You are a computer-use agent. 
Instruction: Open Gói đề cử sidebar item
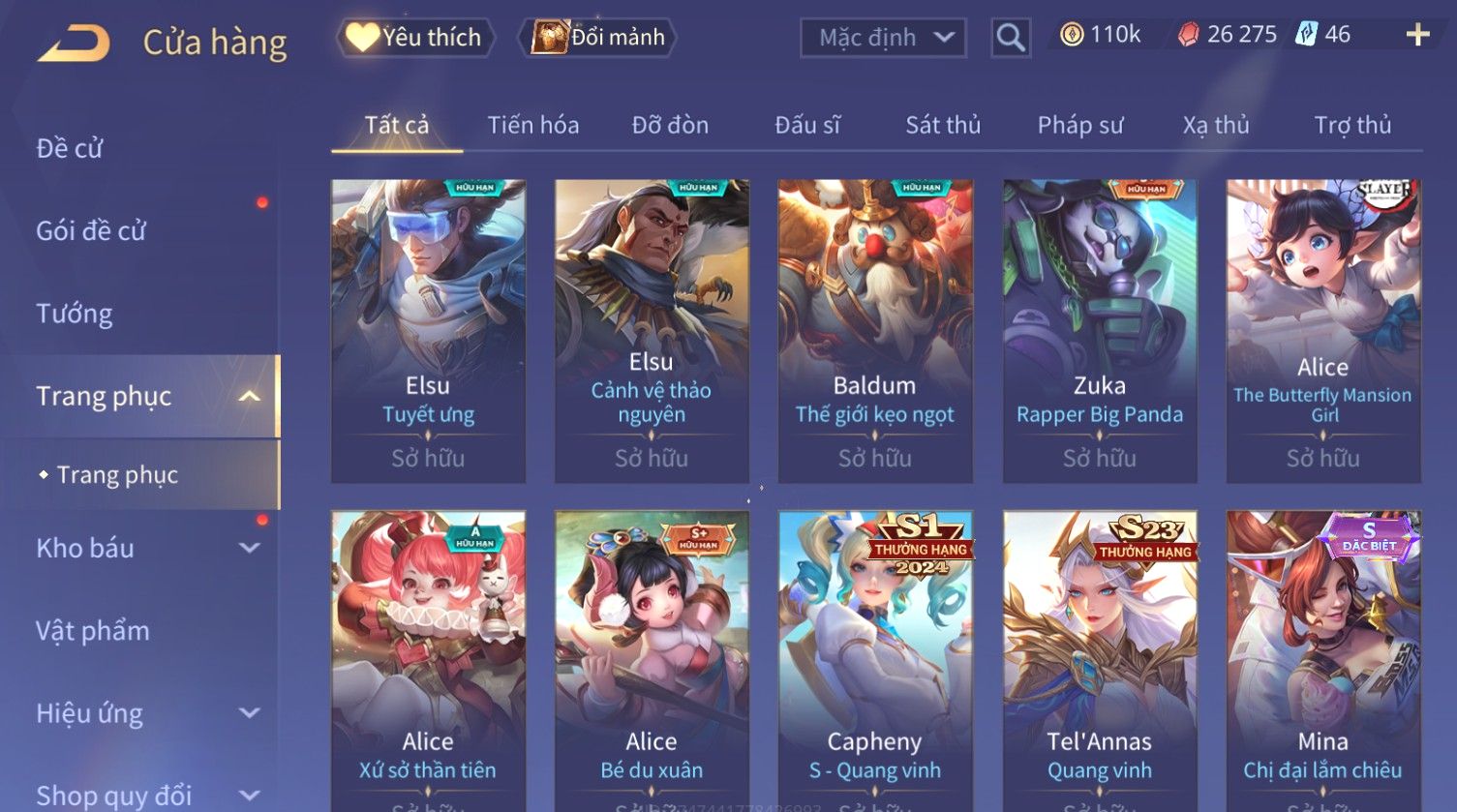(x=91, y=230)
